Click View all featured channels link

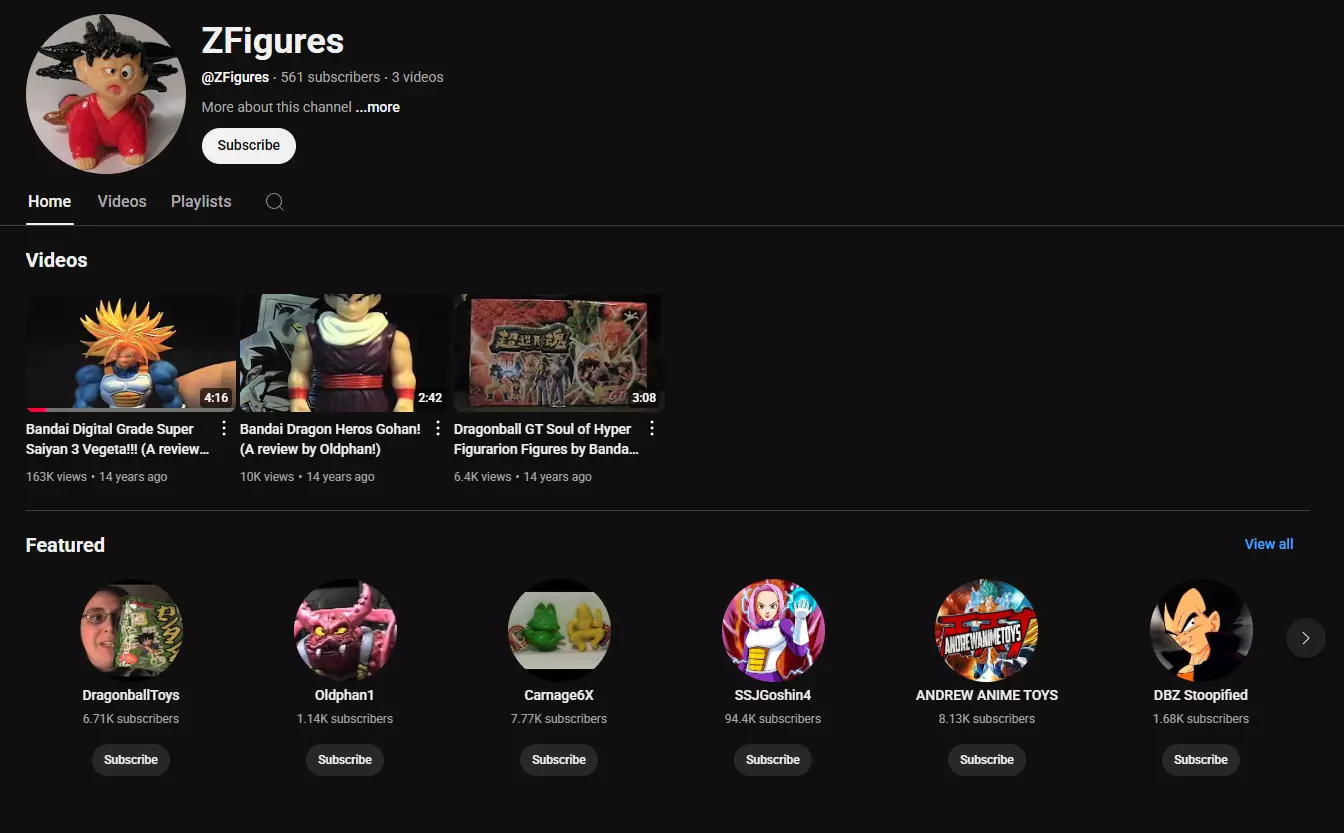(1269, 544)
